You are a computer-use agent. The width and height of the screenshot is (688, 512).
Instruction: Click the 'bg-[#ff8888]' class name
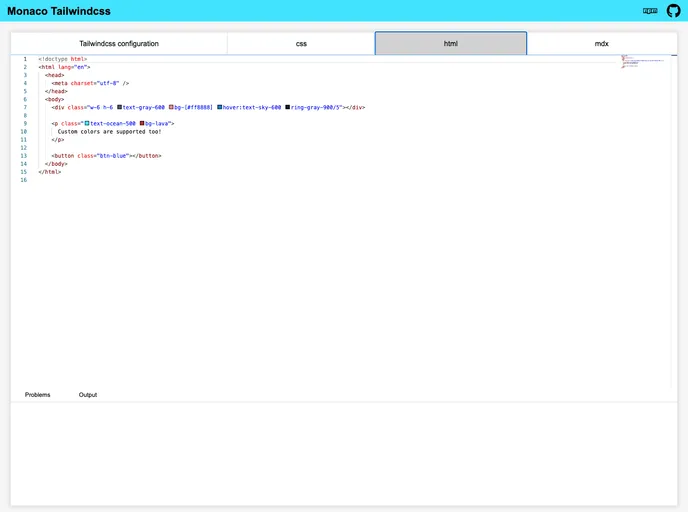pyautogui.click(x=193, y=107)
